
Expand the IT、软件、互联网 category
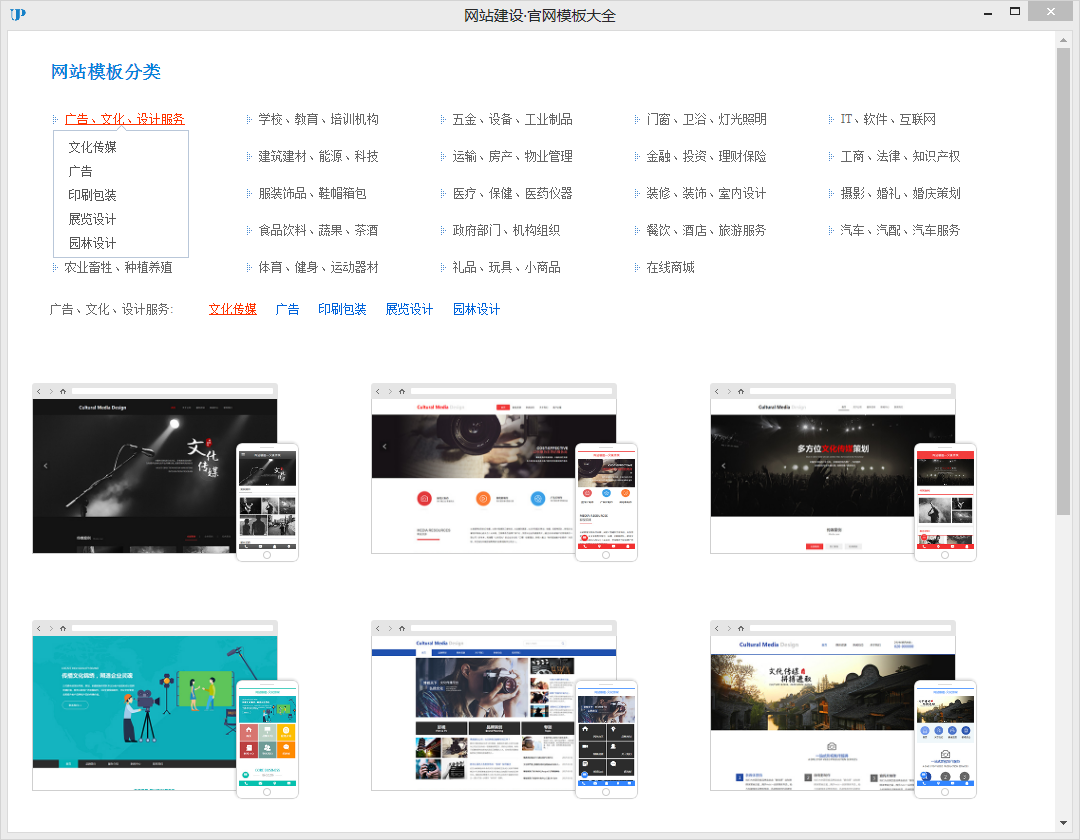(x=887, y=119)
